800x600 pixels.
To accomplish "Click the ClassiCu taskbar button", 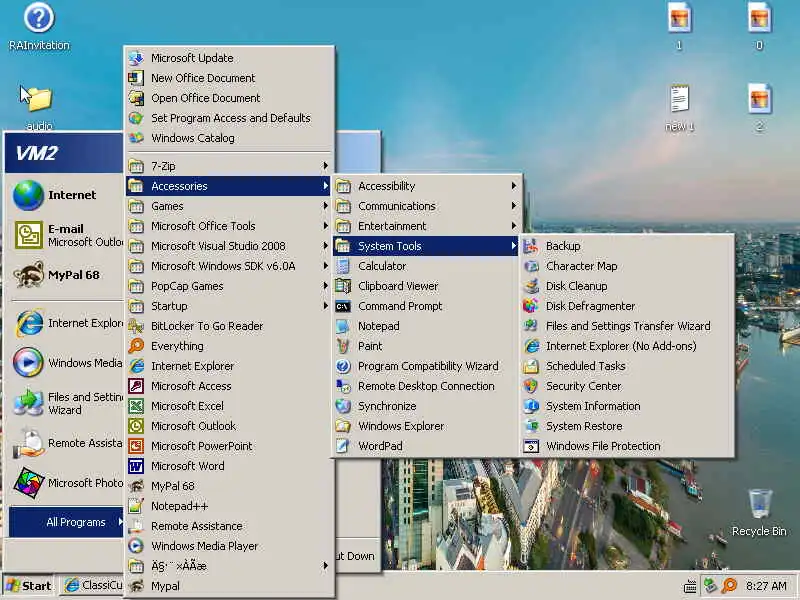I will click(92, 586).
